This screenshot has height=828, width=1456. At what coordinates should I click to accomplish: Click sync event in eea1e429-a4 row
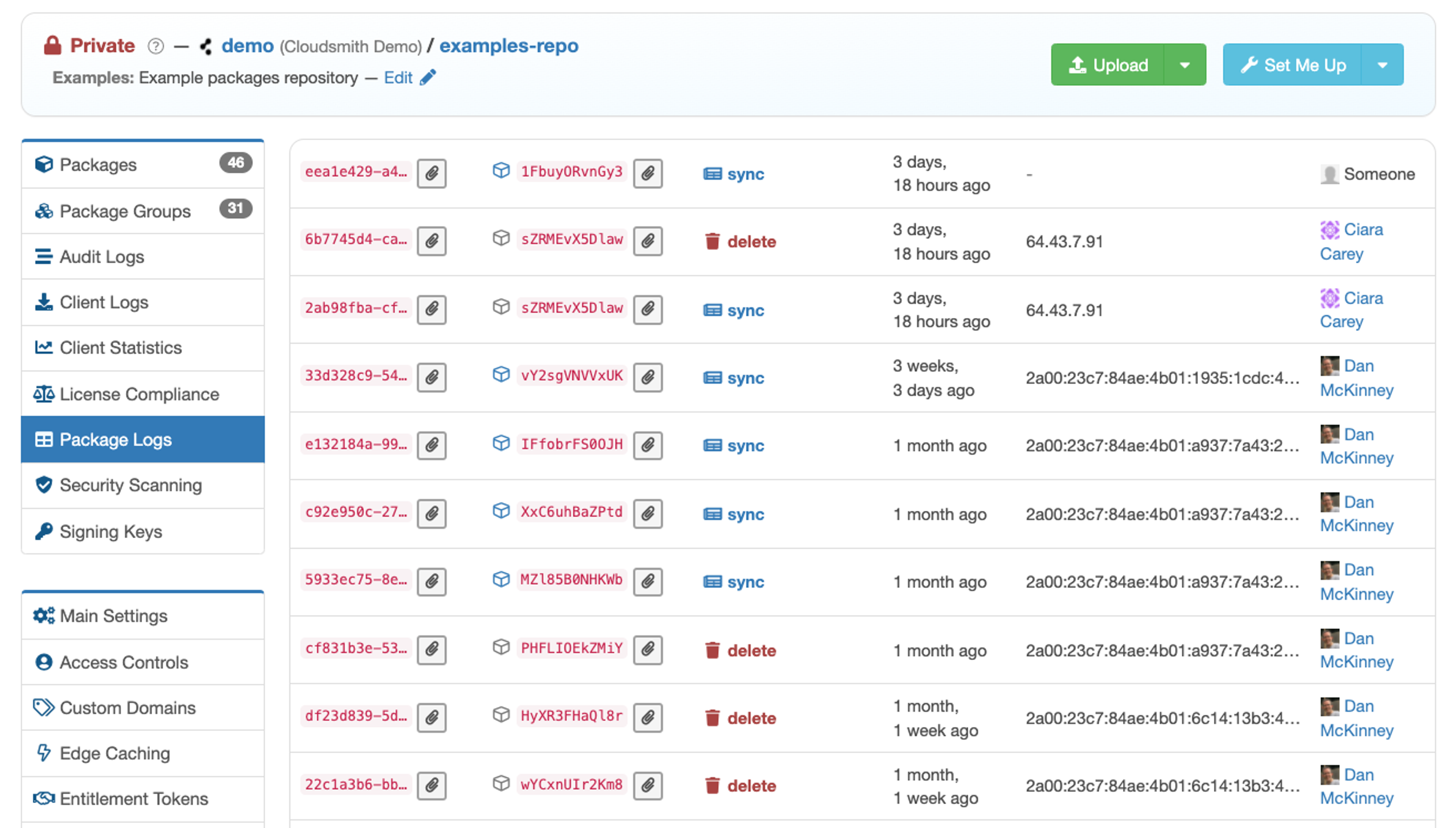tap(733, 174)
